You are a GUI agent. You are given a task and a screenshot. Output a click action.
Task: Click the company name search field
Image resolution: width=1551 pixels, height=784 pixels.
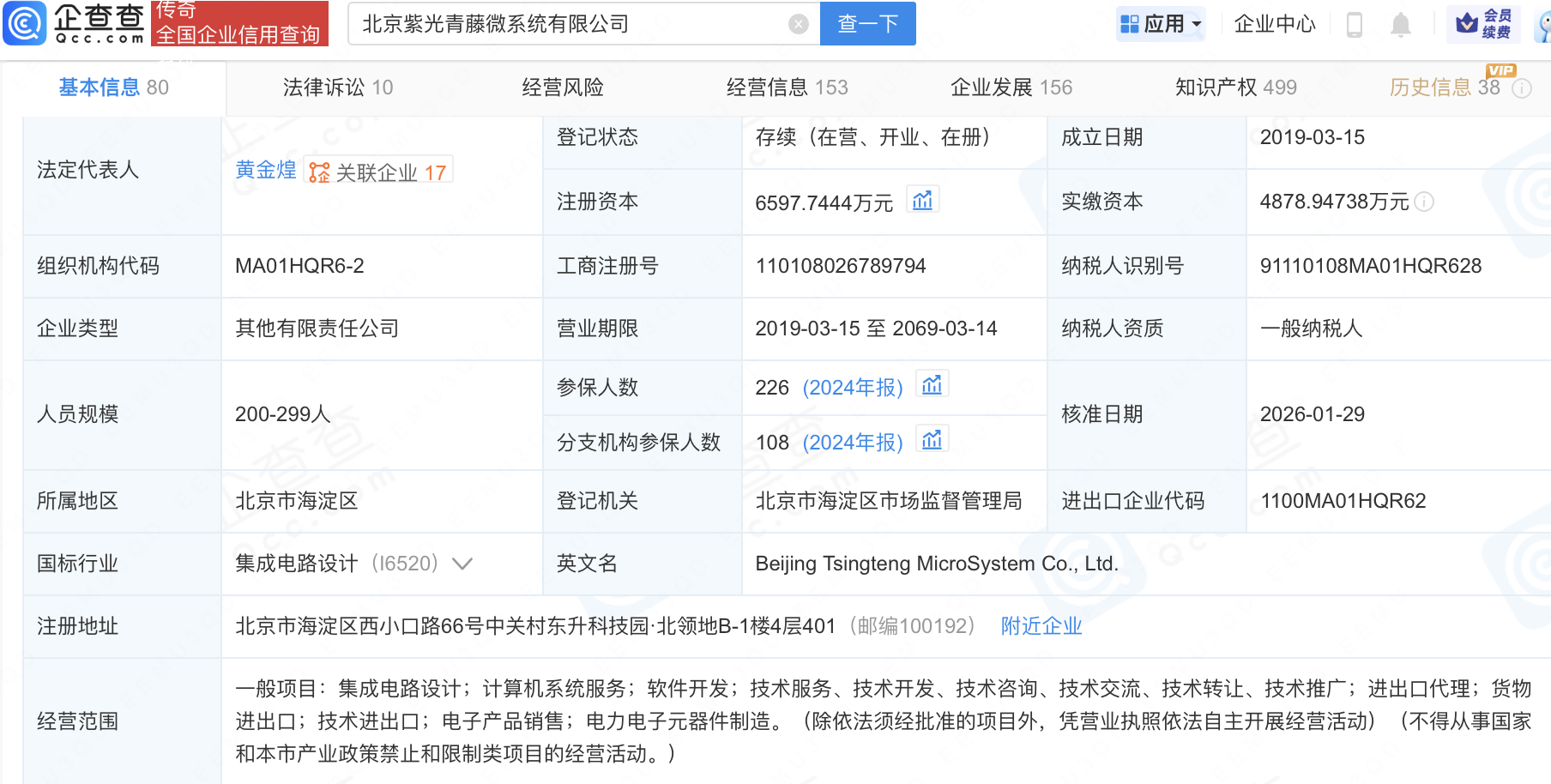pos(566,24)
